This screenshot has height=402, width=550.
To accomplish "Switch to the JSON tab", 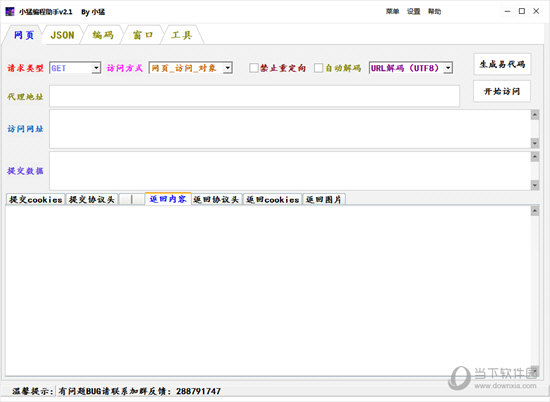I will coord(62,35).
